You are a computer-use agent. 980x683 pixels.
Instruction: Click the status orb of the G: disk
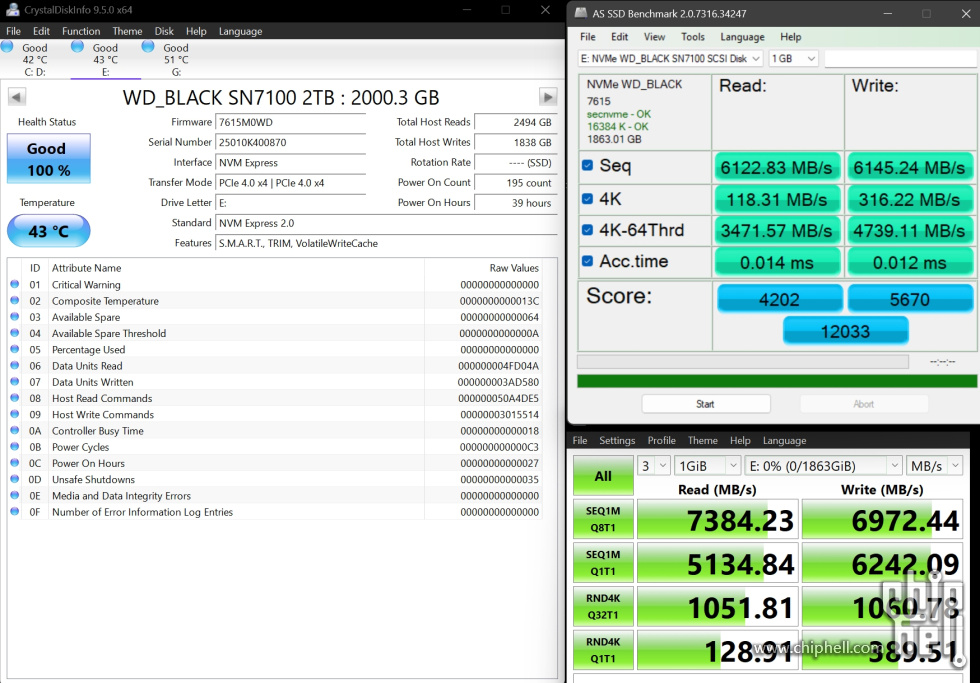pyautogui.click(x=148, y=47)
